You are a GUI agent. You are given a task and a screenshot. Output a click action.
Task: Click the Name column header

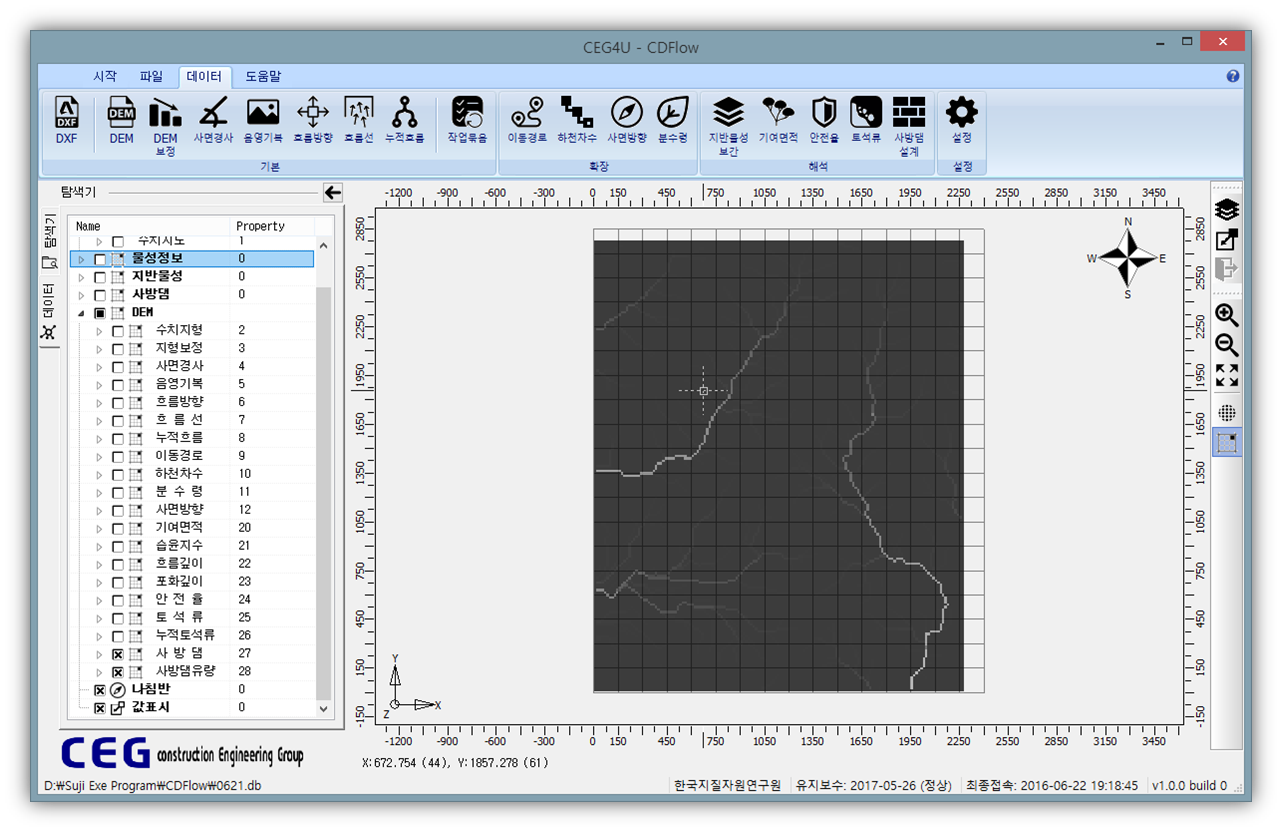coord(150,226)
